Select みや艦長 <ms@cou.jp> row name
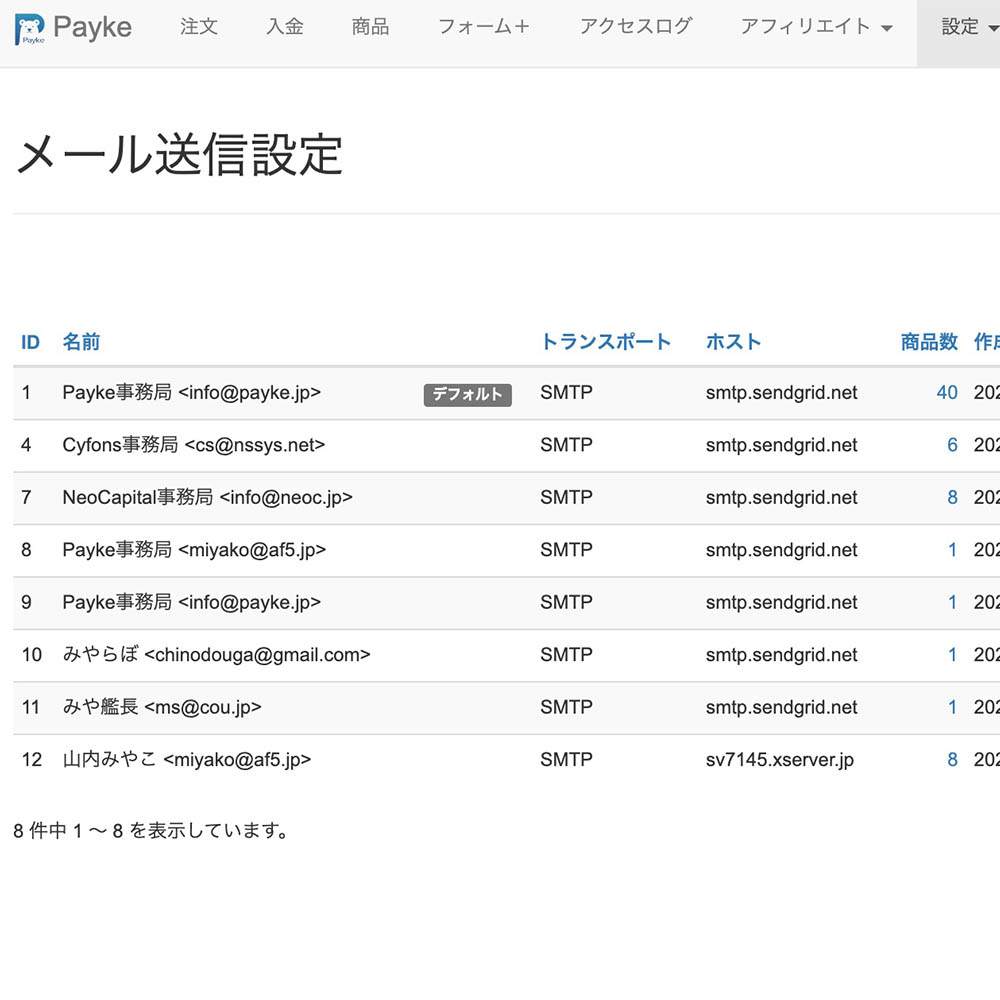This screenshot has width=1000, height=1000. (x=162, y=707)
